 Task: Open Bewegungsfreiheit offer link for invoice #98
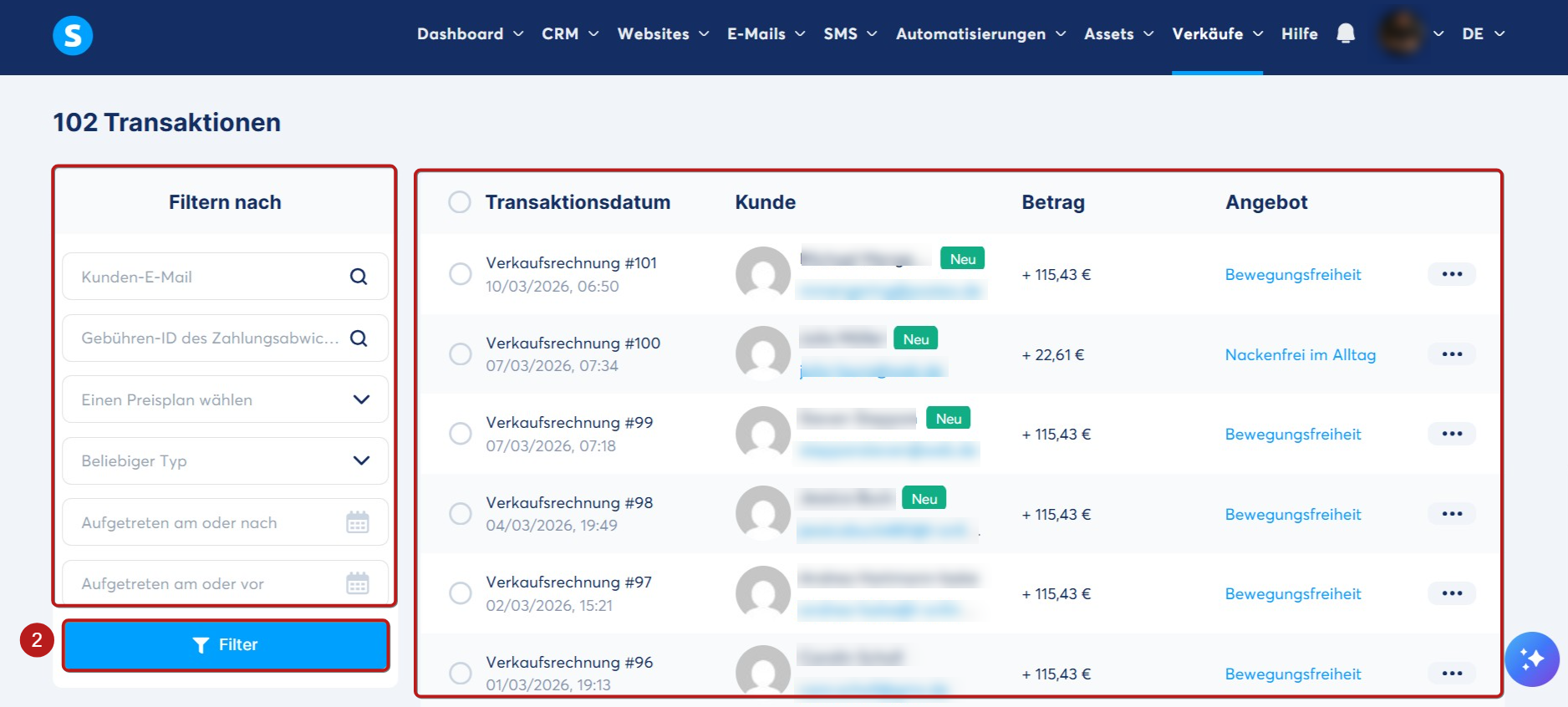tap(1293, 514)
